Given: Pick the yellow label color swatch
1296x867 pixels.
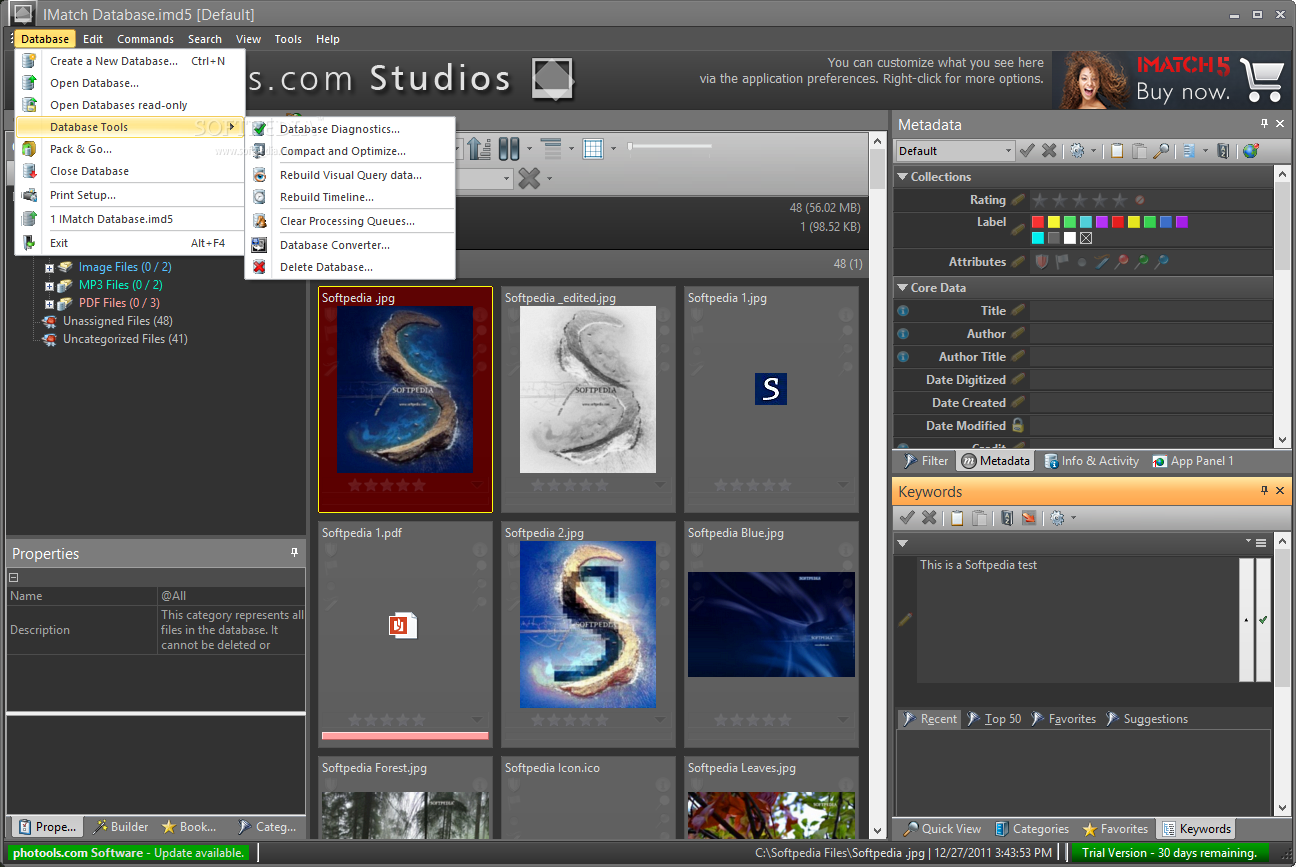Looking at the screenshot, I should pos(1053,222).
